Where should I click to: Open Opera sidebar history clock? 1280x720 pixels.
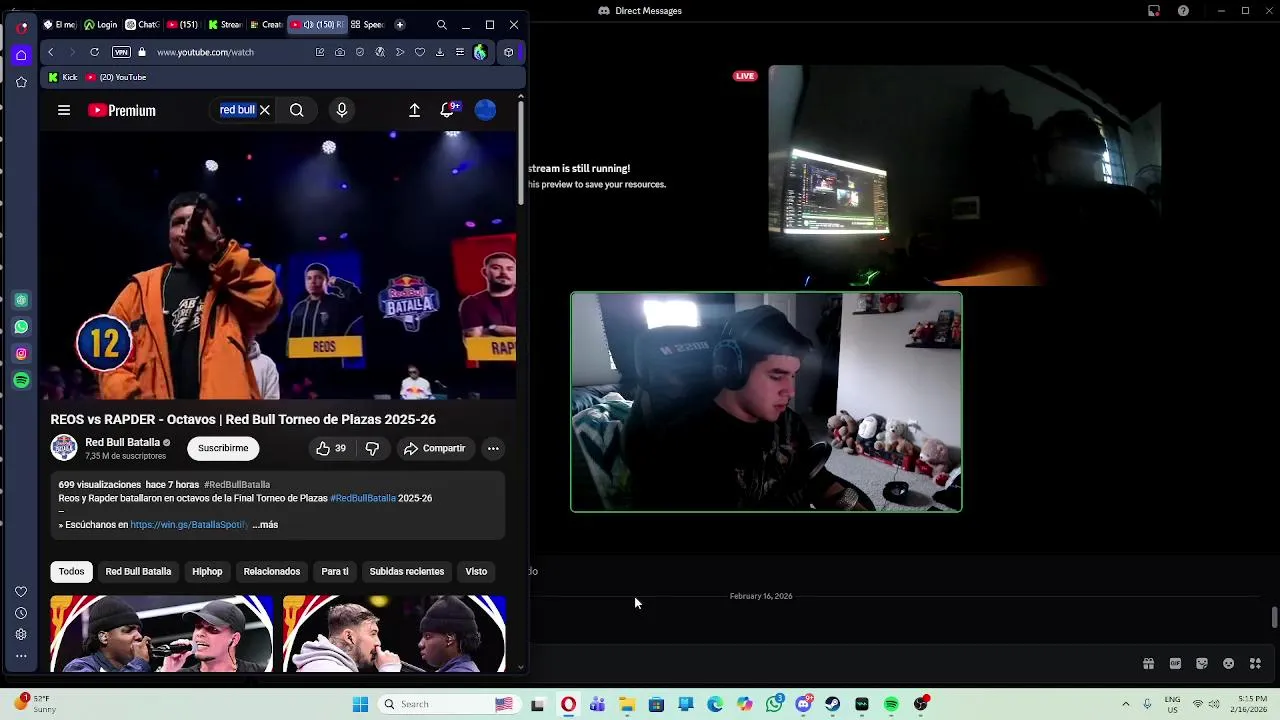click(x=21, y=613)
